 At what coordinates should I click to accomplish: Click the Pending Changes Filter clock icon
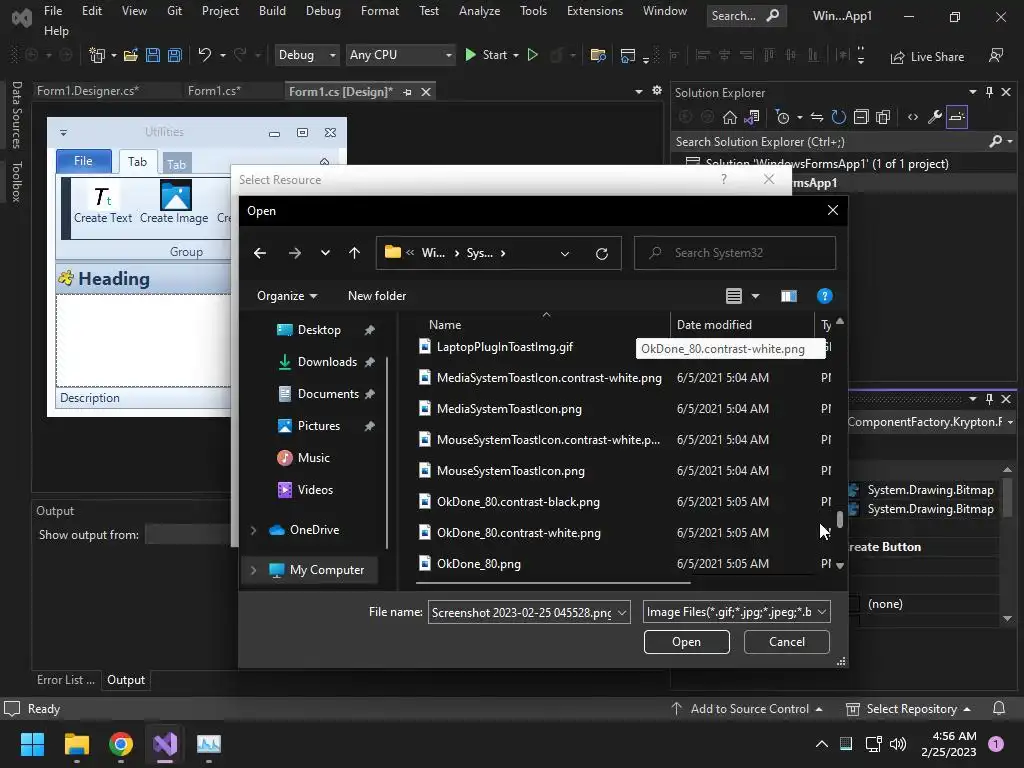click(782, 118)
